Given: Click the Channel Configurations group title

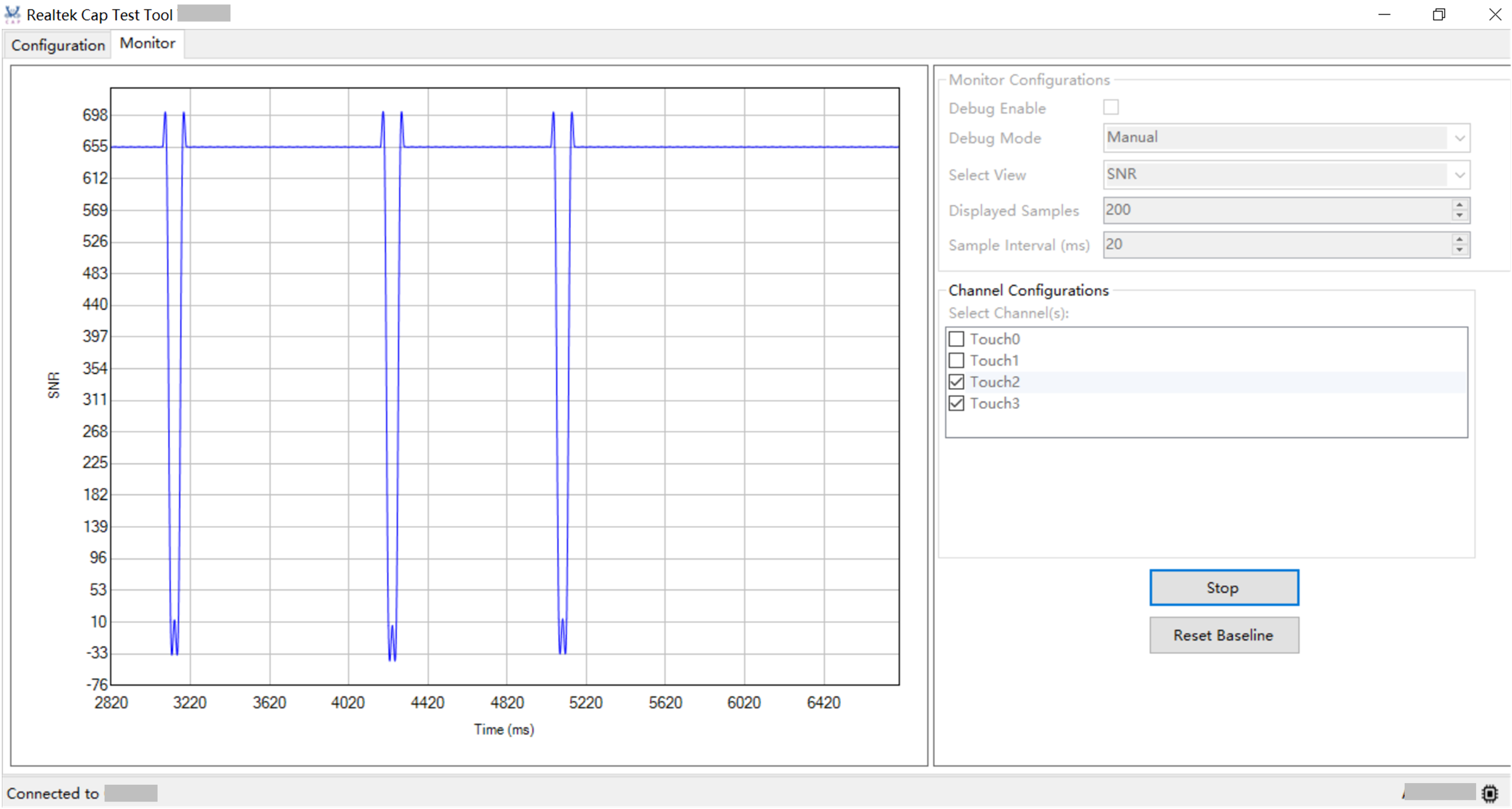Looking at the screenshot, I should click(1028, 291).
